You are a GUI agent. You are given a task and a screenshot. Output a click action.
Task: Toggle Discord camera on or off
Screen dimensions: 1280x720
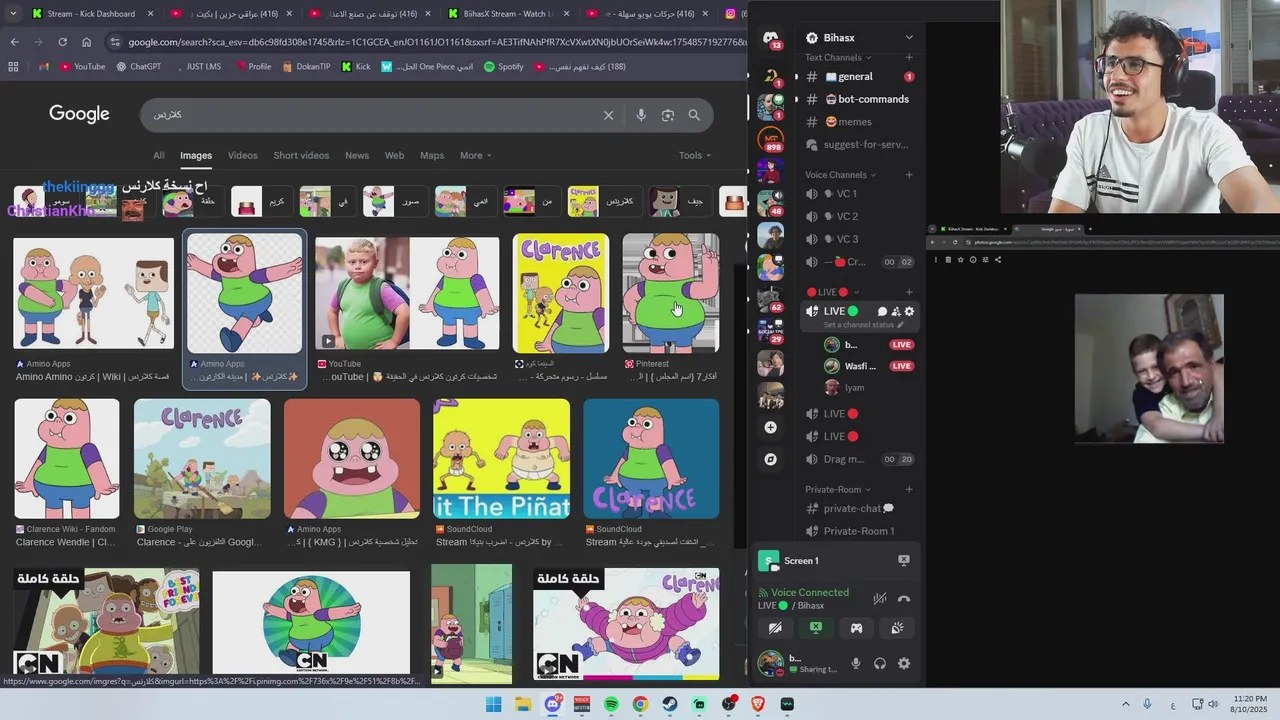click(x=775, y=628)
